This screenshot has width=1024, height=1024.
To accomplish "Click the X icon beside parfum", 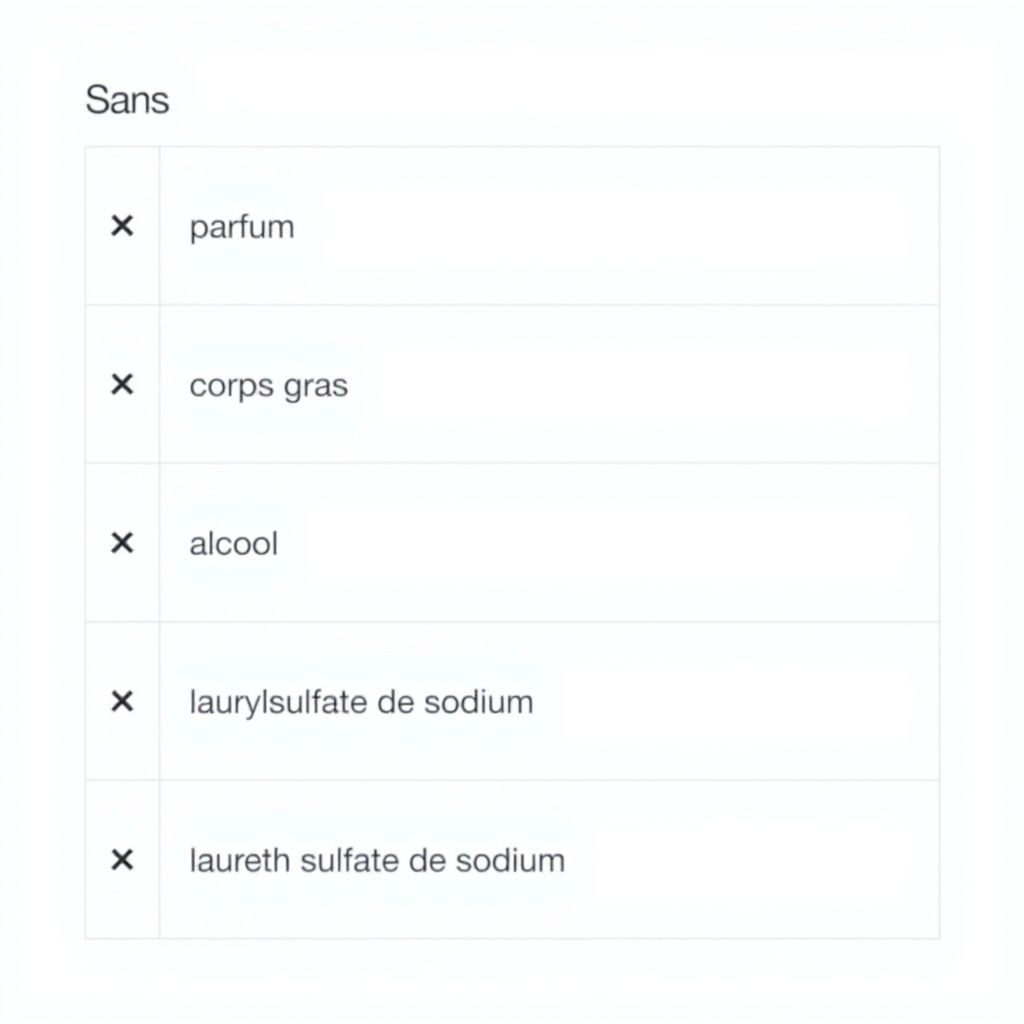I will click(x=122, y=226).
